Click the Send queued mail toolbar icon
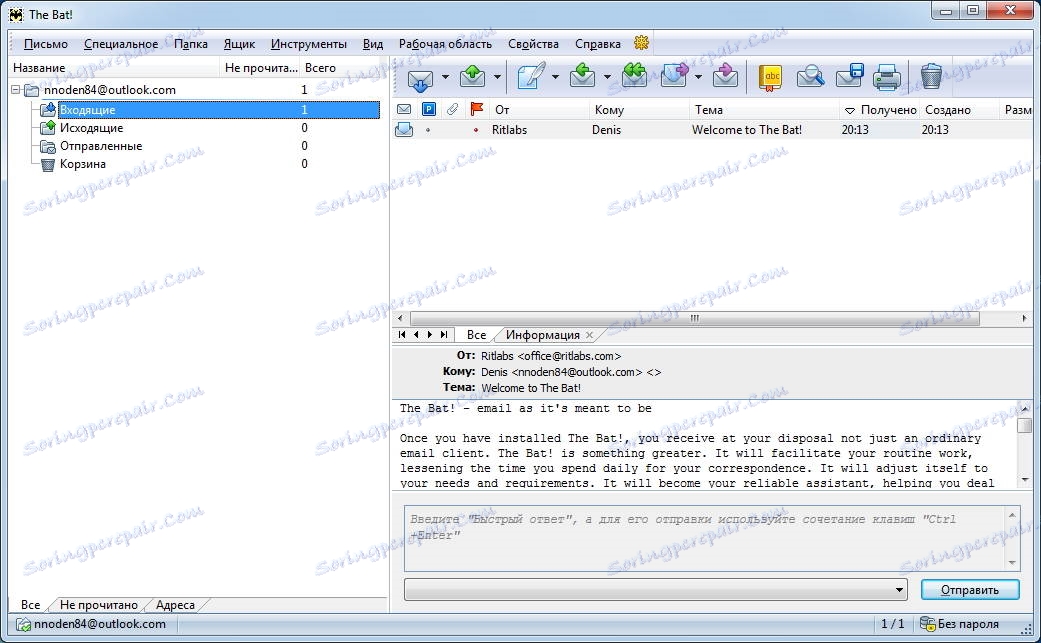 click(x=473, y=77)
